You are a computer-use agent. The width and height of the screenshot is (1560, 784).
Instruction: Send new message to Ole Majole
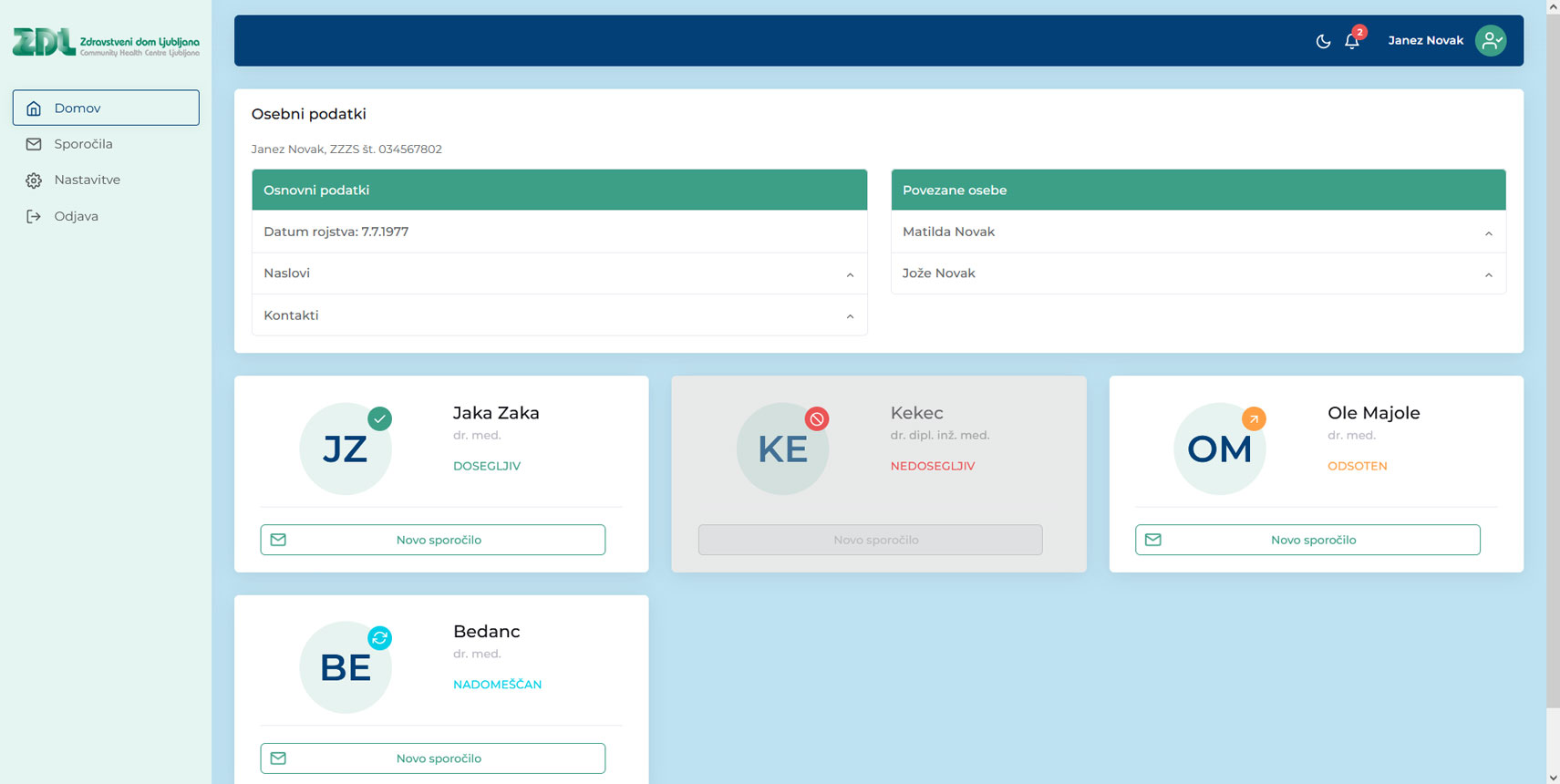coord(1307,540)
